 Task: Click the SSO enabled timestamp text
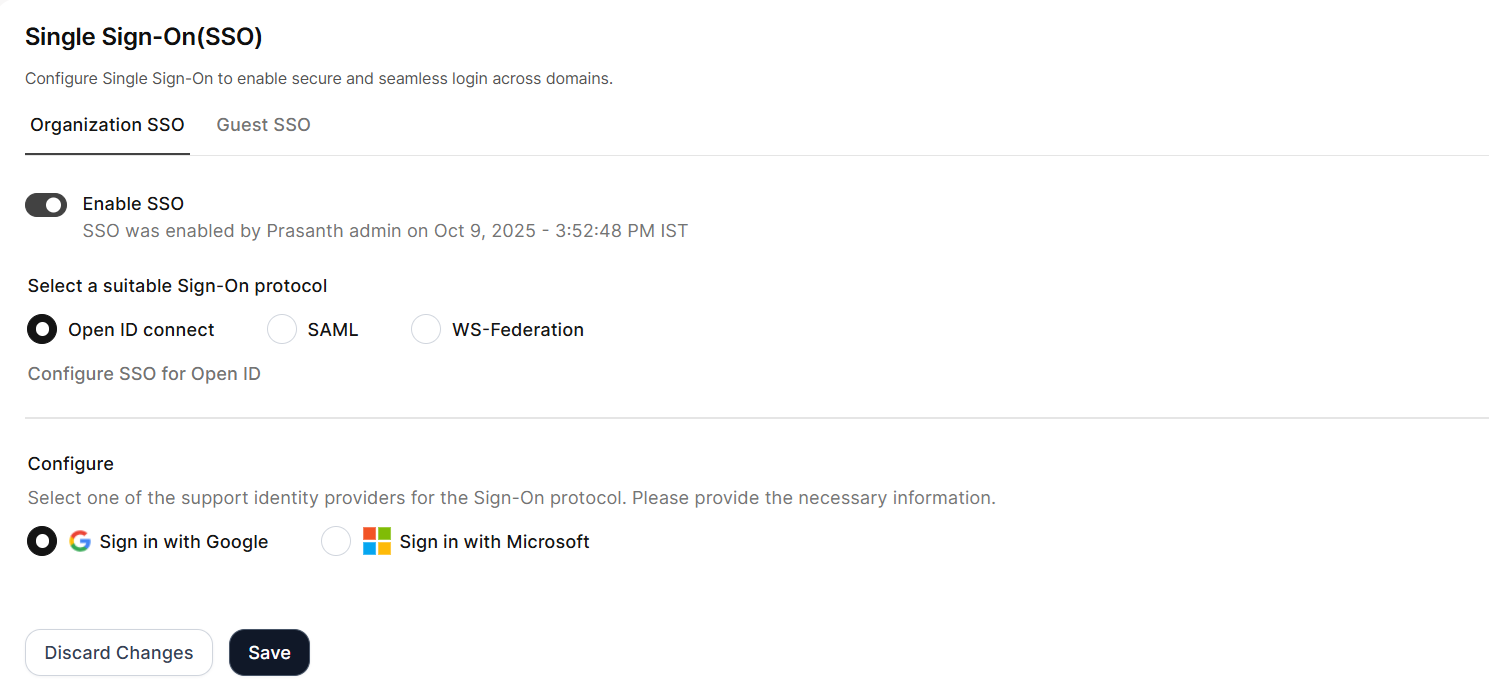pyautogui.click(x=385, y=231)
